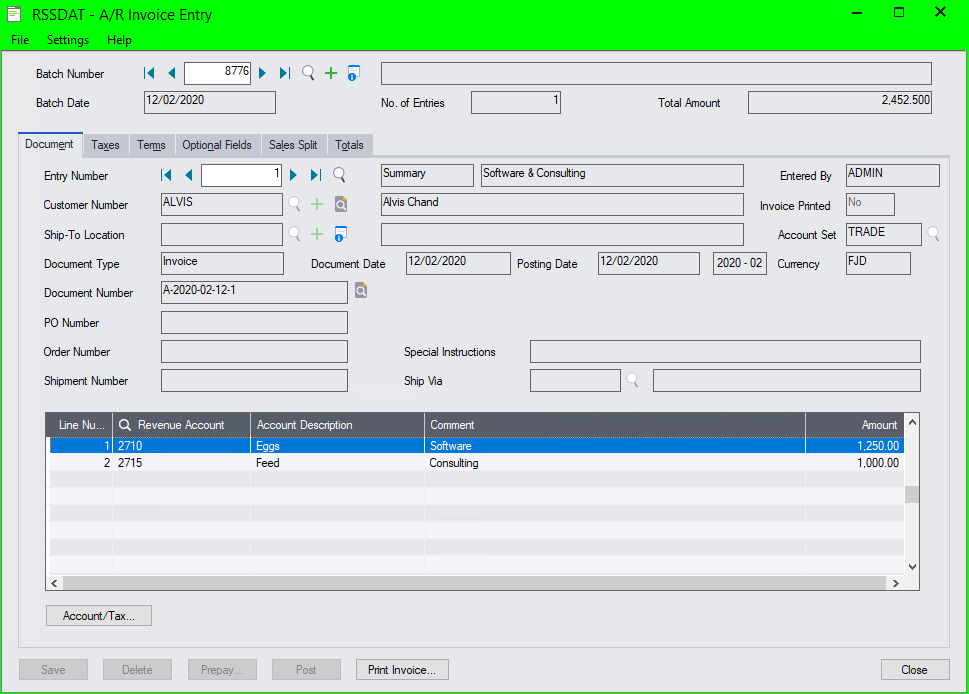Screen dimensions: 969x694
Task: Jump to last entry number arrow
Action: tap(316, 175)
